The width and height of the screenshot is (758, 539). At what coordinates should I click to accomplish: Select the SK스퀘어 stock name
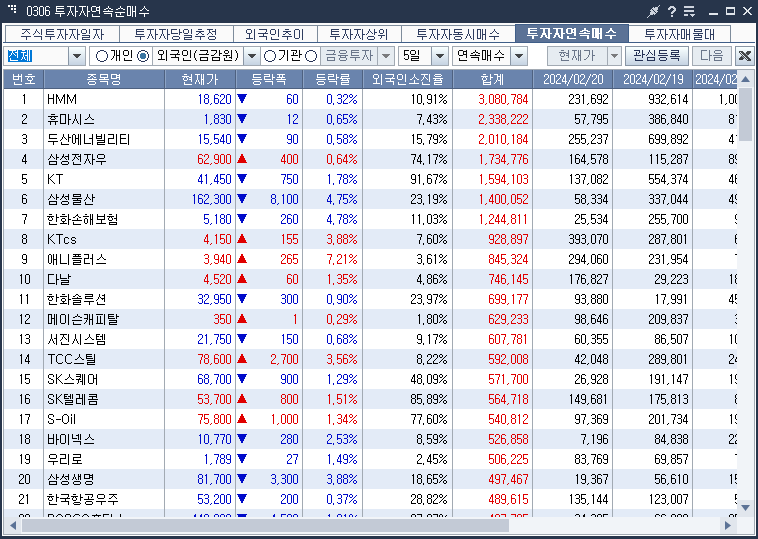click(73, 379)
